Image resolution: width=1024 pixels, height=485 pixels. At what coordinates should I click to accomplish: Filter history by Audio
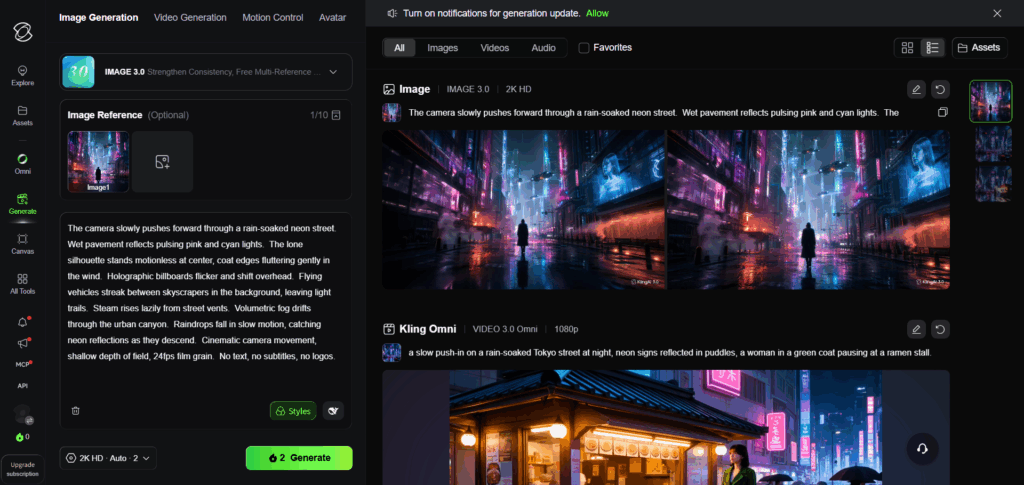pos(543,48)
